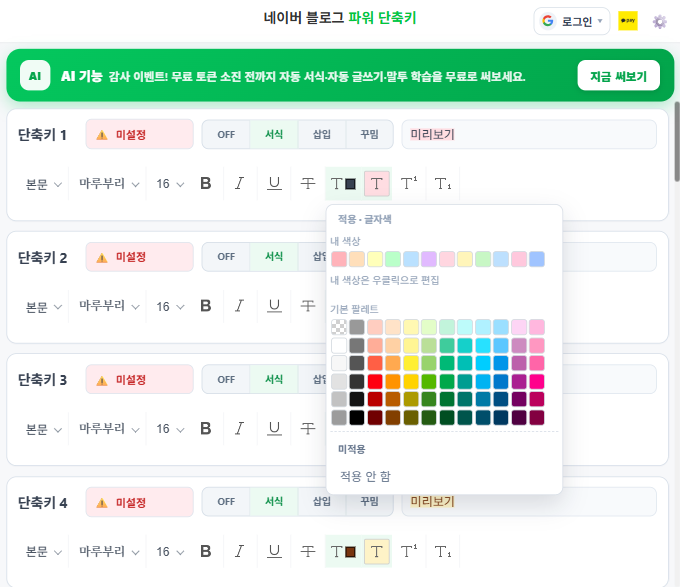Open font size 16 dropdown in 단축키 1
The image size is (680, 587).
click(170, 184)
